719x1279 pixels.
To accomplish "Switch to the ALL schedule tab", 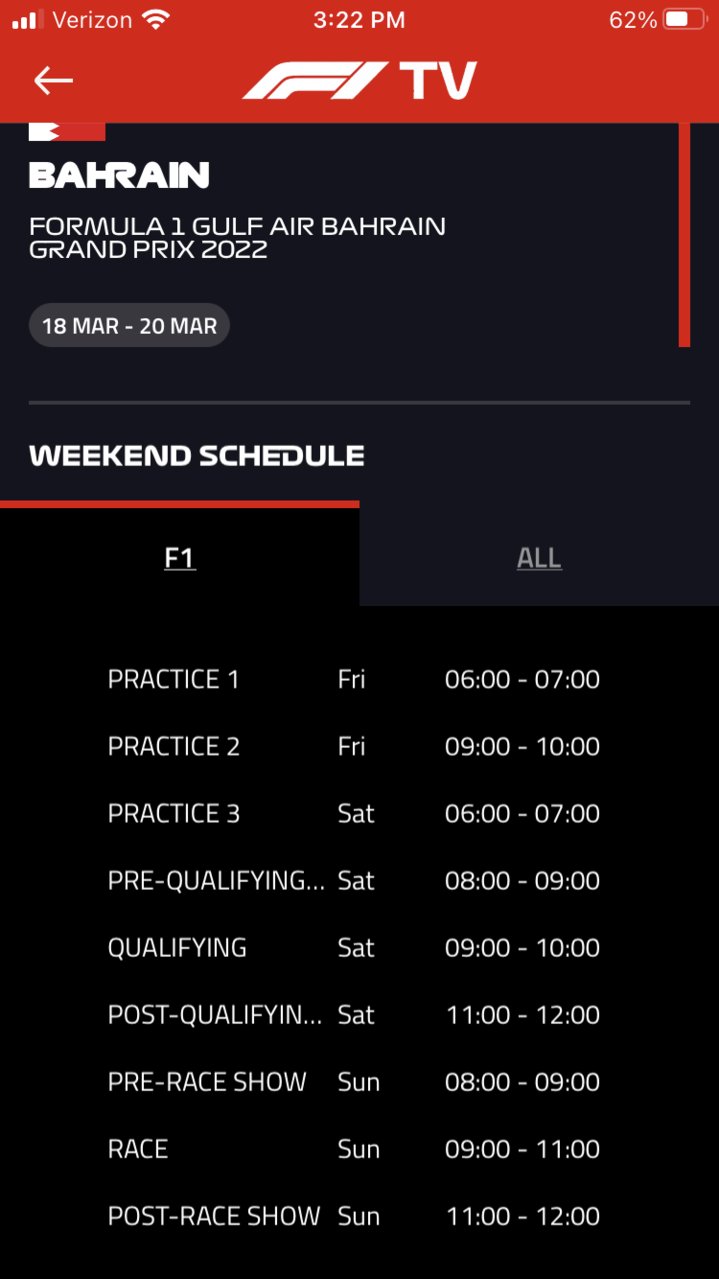I will click(x=539, y=557).
